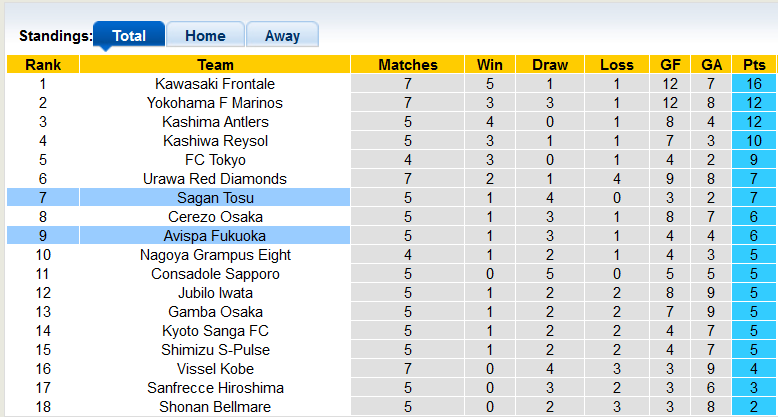
Task: Select the highlighted Sagan Tosu row
Action: (x=391, y=198)
